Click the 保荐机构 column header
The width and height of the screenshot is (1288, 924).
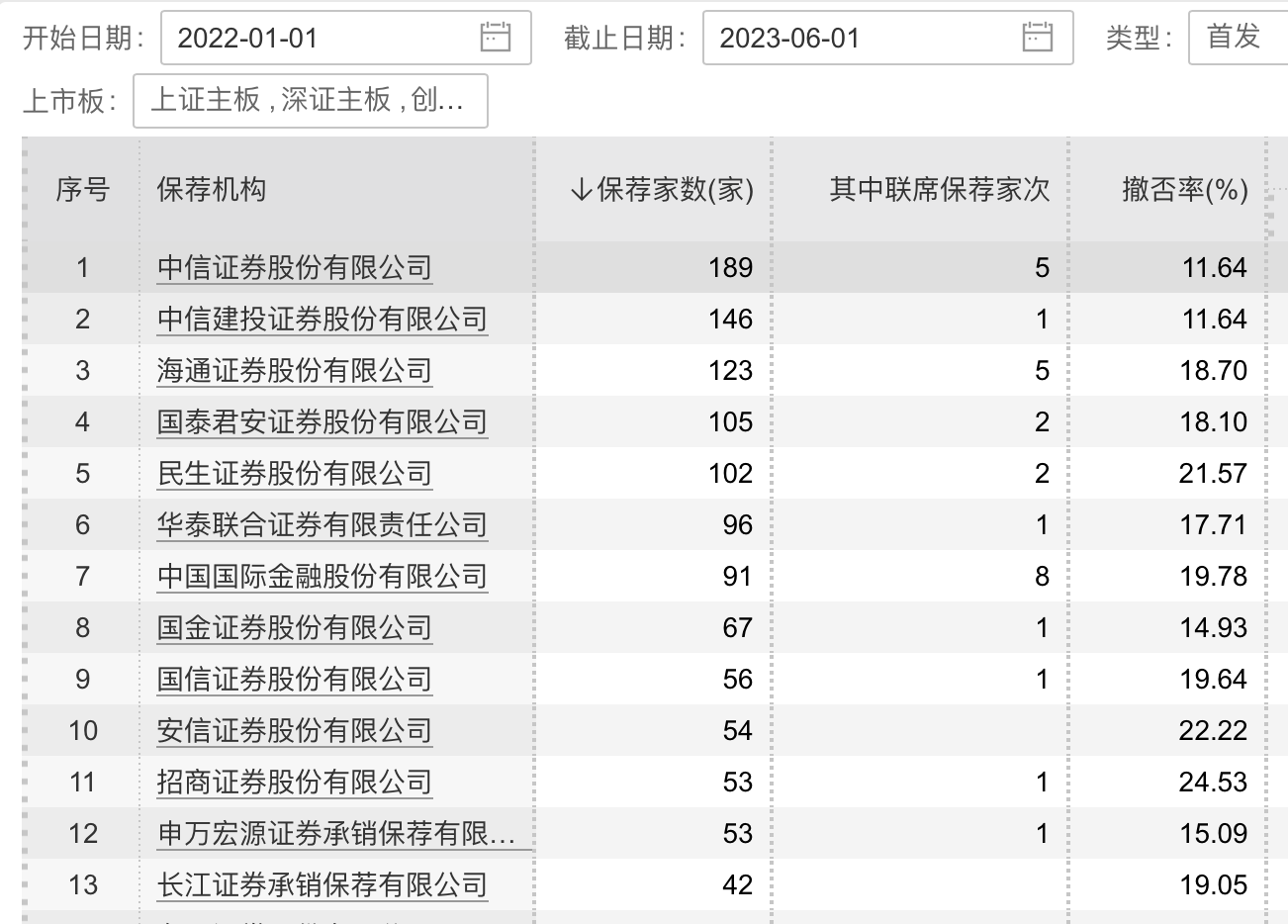tap(212, 189)
